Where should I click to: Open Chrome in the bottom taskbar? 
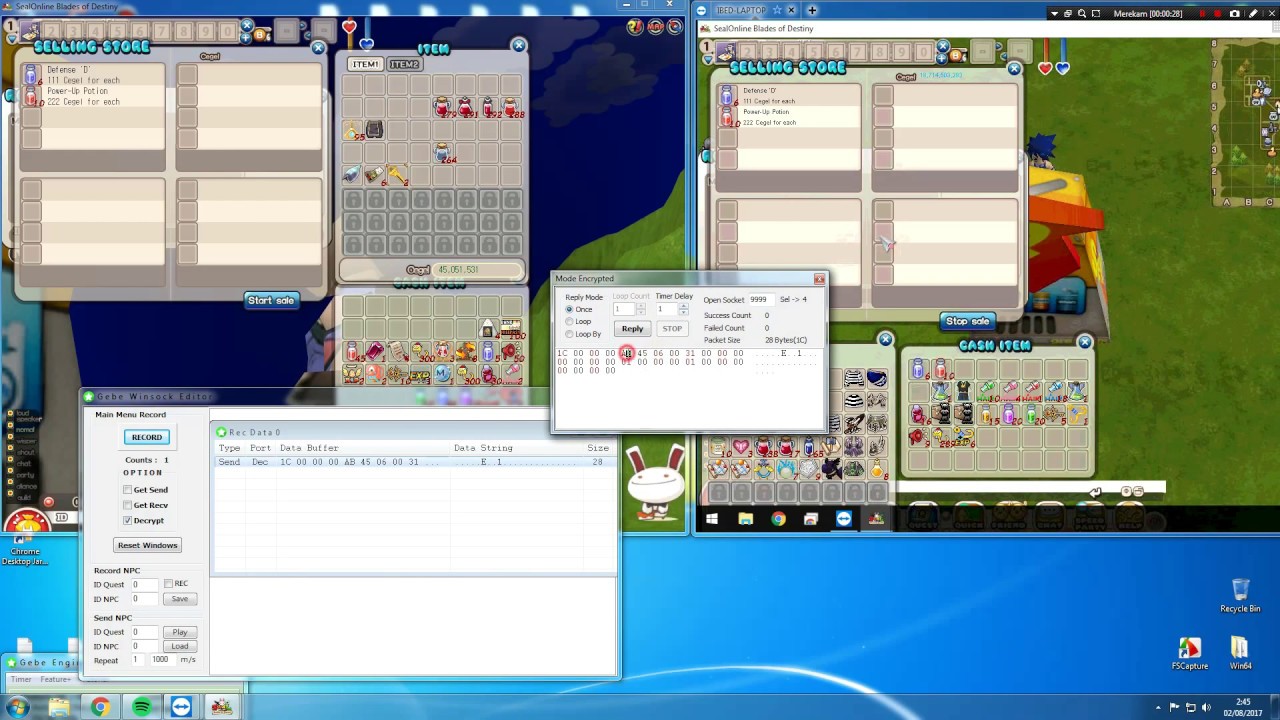[x=100, y=708]
